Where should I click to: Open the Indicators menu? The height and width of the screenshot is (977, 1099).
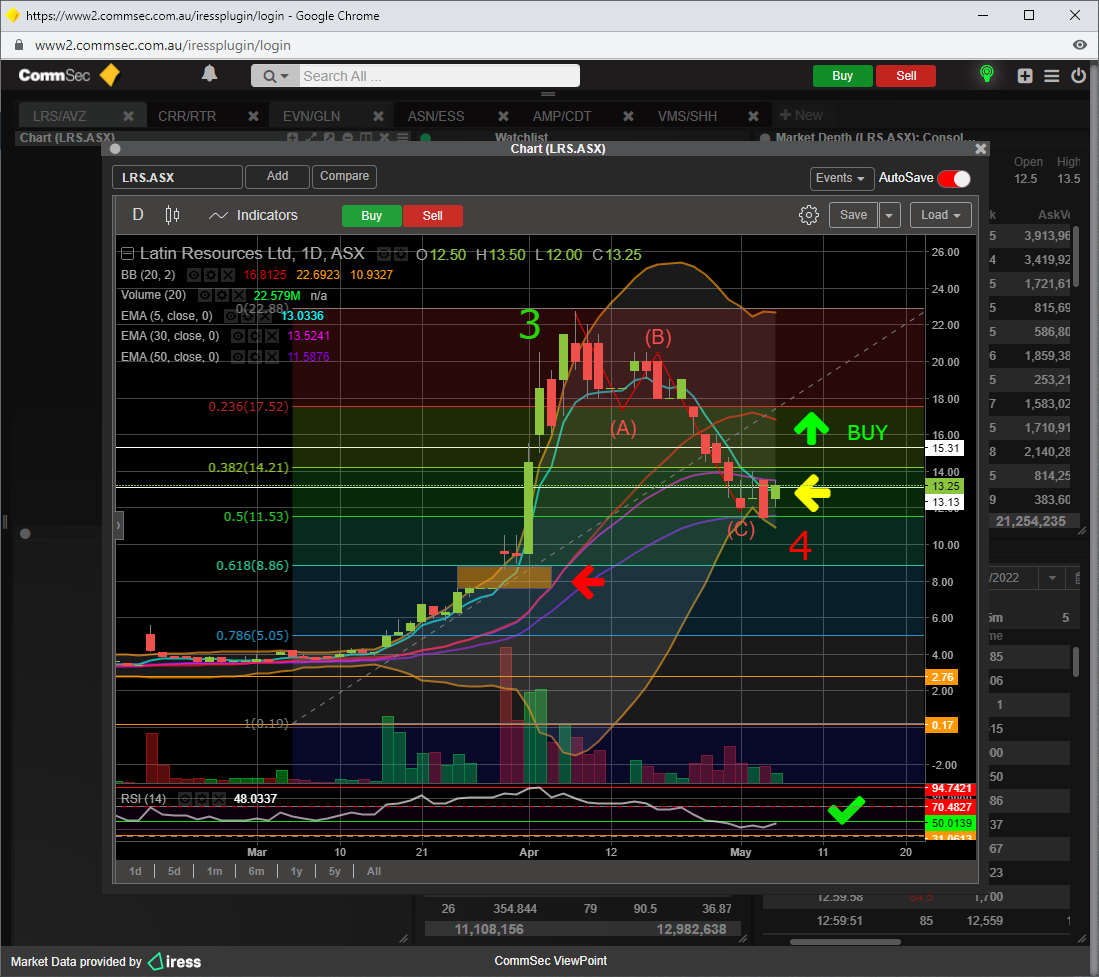click(254, 215)
